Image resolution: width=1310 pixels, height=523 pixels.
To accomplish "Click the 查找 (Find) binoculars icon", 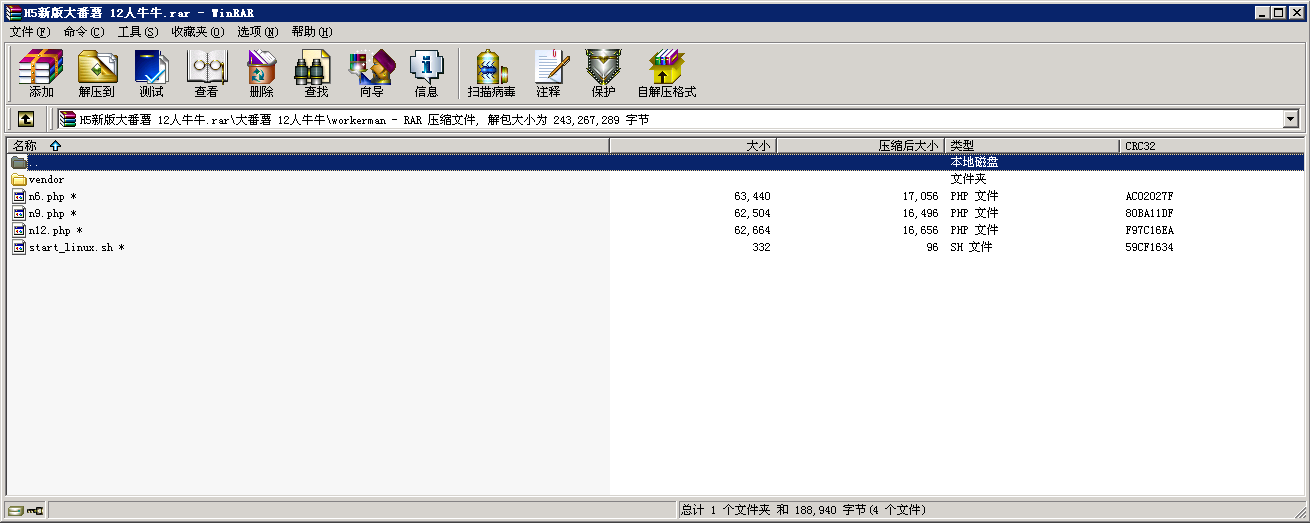I will (x=316, y=73).
